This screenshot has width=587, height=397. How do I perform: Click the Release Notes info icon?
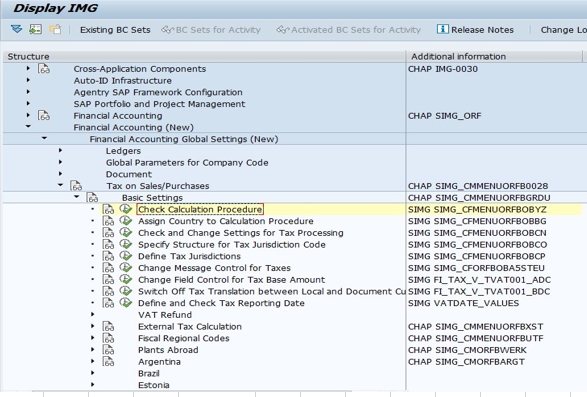(442, 29)
